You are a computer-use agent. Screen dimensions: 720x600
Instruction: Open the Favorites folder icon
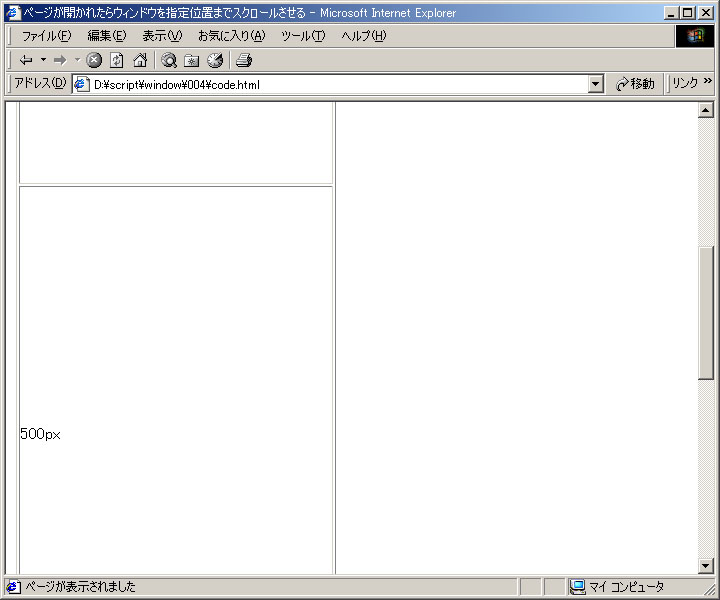click(191, 60)
